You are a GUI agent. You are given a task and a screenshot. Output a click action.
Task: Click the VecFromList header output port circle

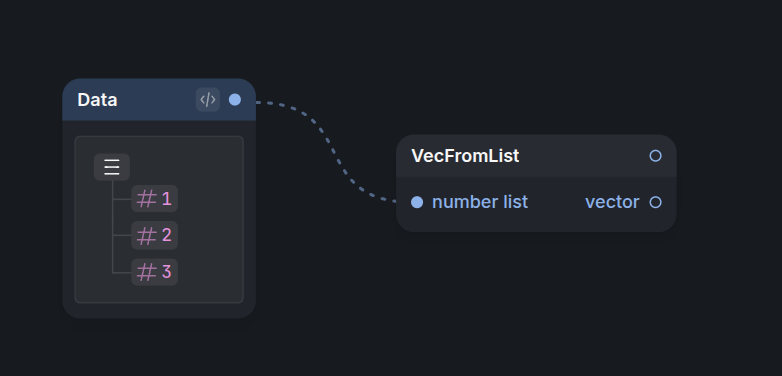(x=655, y=156)
